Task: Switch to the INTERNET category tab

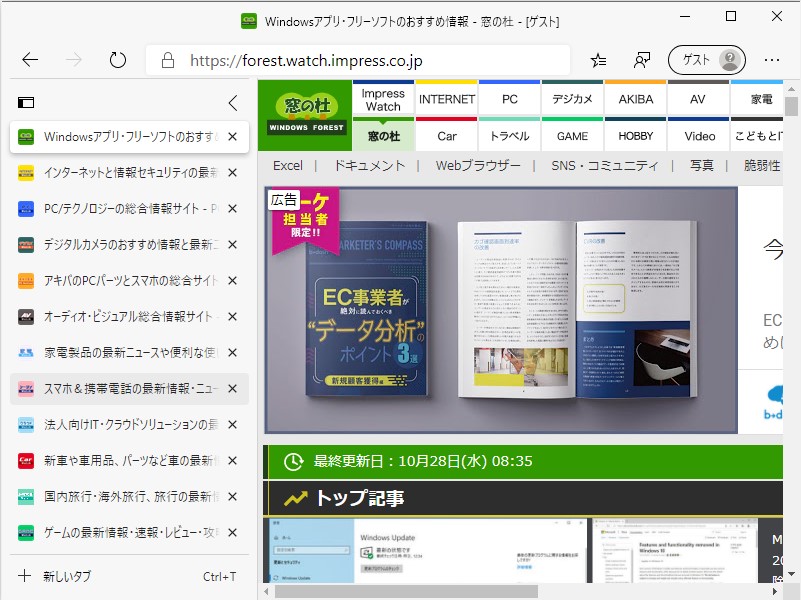Action: [x=446, y=98]
